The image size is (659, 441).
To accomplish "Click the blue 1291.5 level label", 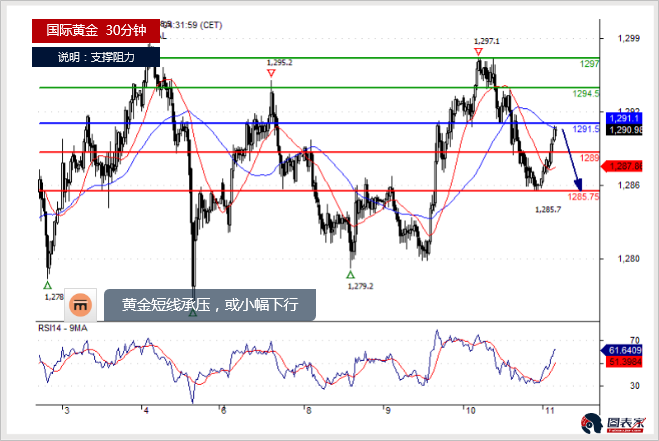I will pos(585,129).
